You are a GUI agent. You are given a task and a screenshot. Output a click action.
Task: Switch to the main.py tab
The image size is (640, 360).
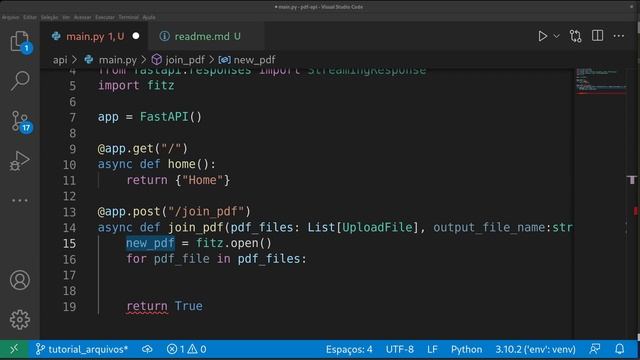point(95,36)
